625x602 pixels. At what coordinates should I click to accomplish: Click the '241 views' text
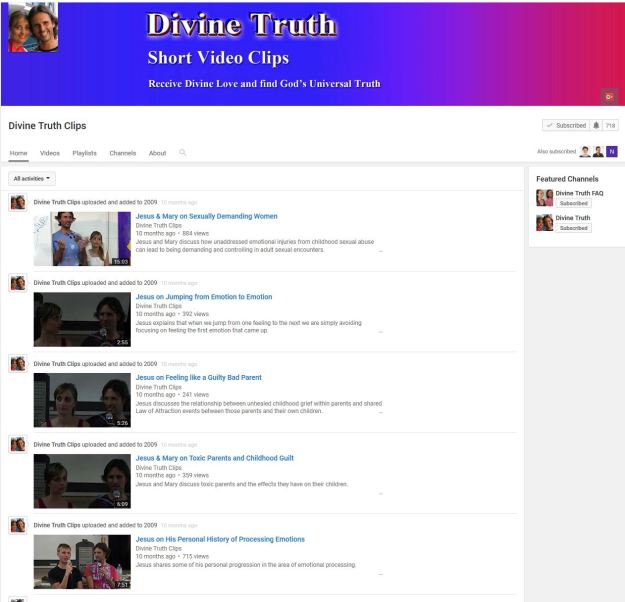pos(195,394)
